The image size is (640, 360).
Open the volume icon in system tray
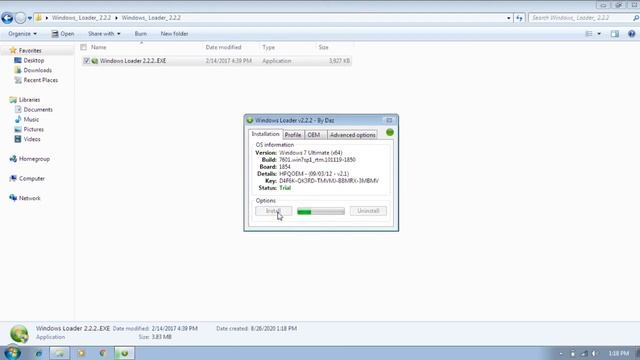[x=594, y=353]
